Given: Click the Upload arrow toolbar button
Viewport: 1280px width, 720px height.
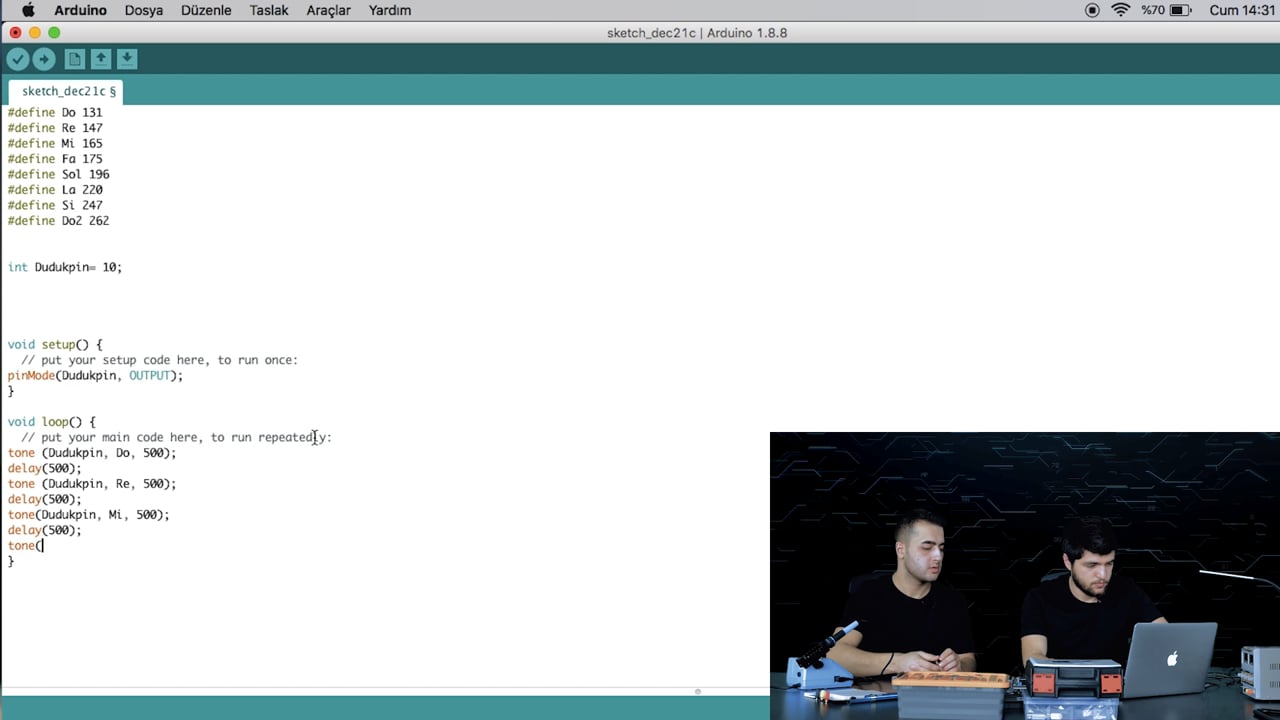Looking at the screenshot, I should point(43,59).
